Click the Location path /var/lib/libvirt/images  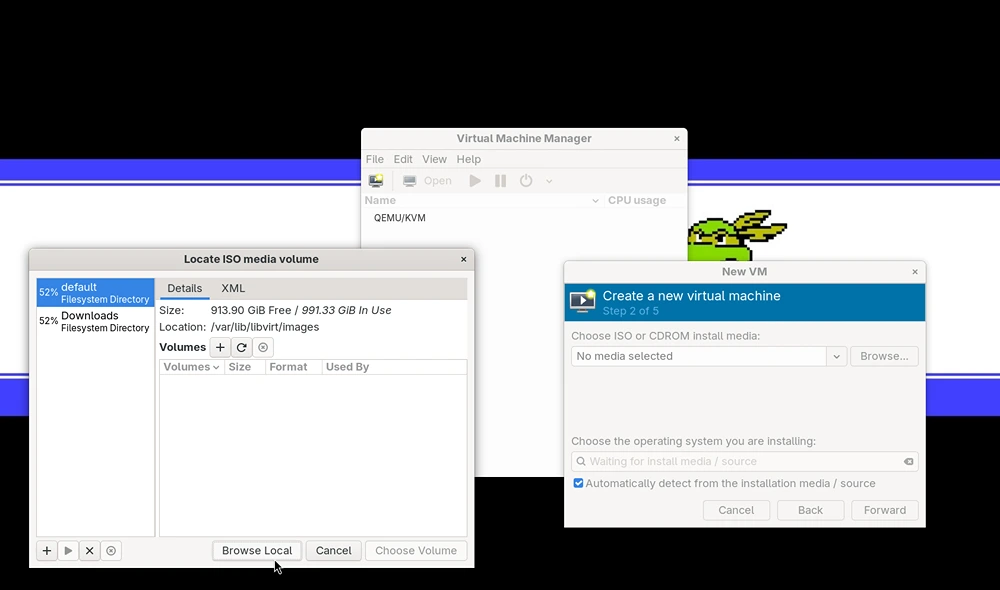pos(265,327)
